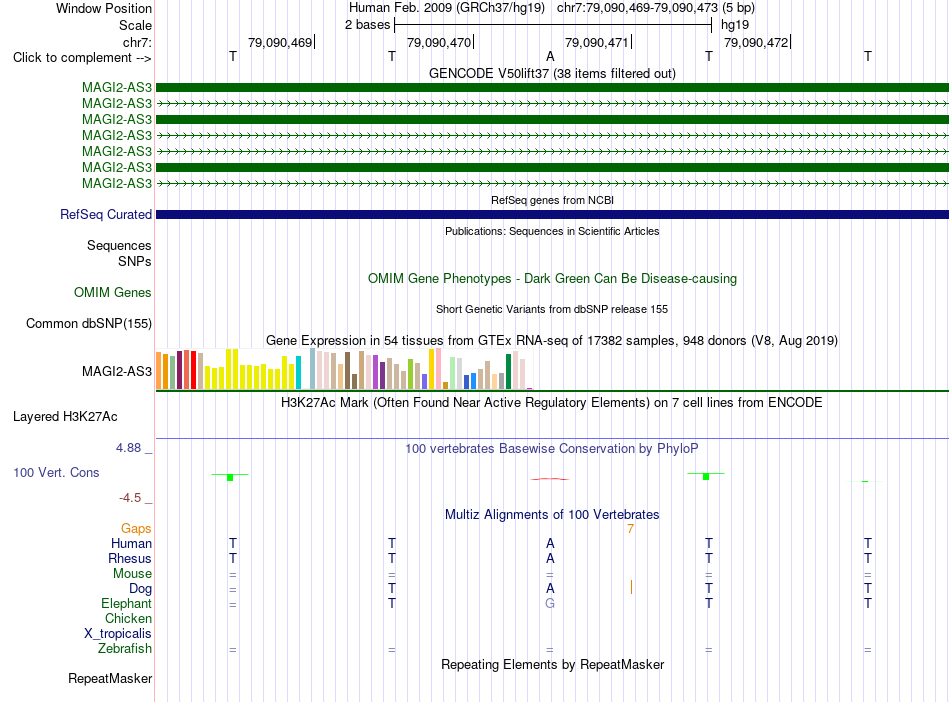
Task: Select the X_tropicalis alignment row label
Action: point(118,634)
